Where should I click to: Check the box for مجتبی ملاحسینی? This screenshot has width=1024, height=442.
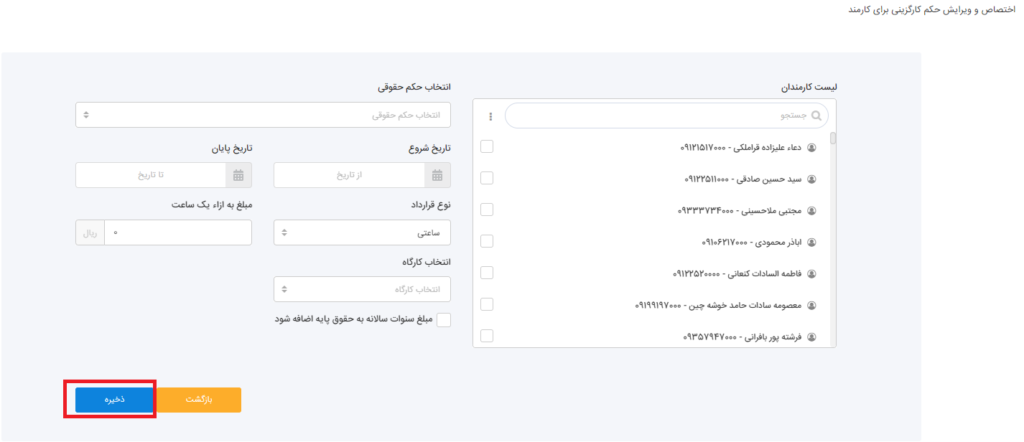coord(487,210)
